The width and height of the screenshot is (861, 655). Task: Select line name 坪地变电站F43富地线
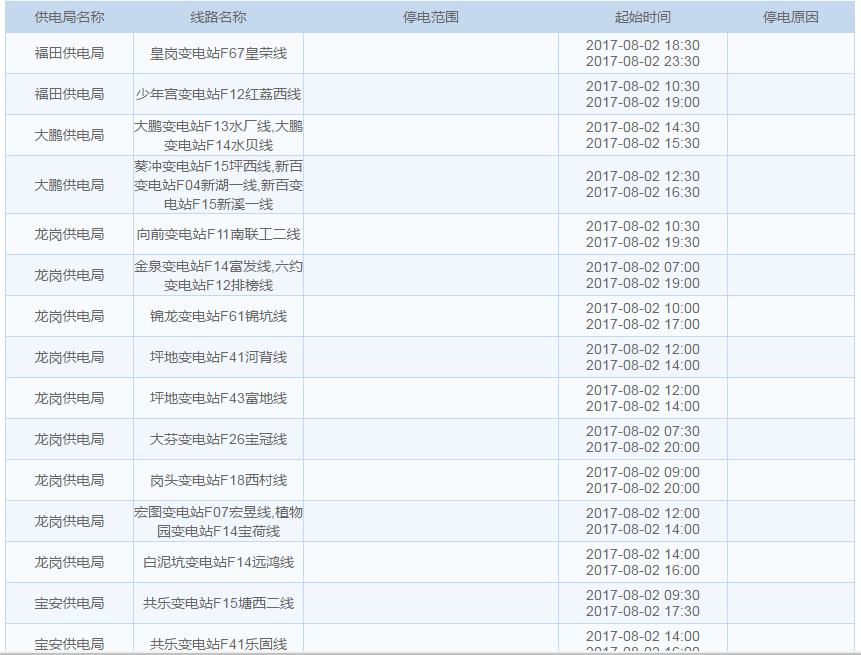pos(219,399)
